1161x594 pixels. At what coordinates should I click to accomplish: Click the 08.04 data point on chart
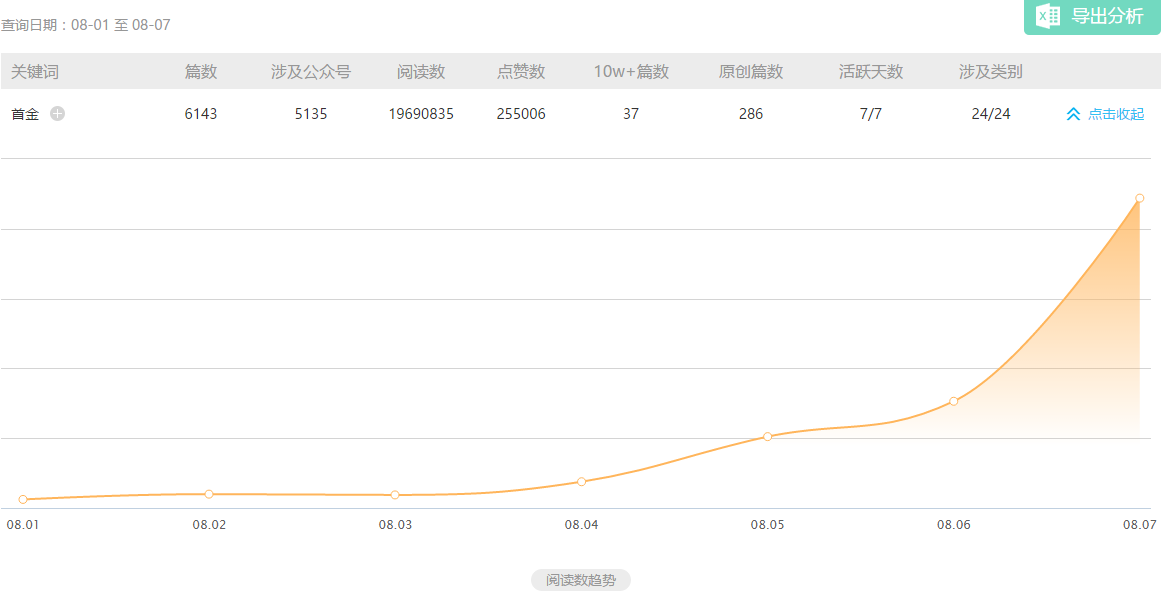[x=581, y=482]
